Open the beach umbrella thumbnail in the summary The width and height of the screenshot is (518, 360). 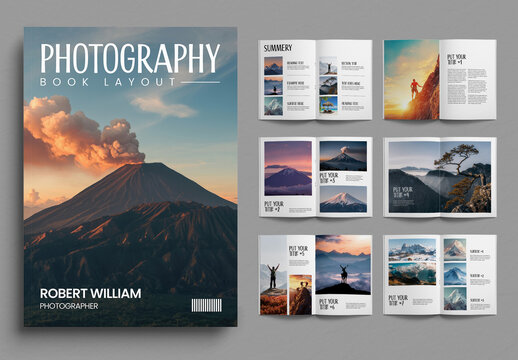pyautogui.click(x=328, y=105)
